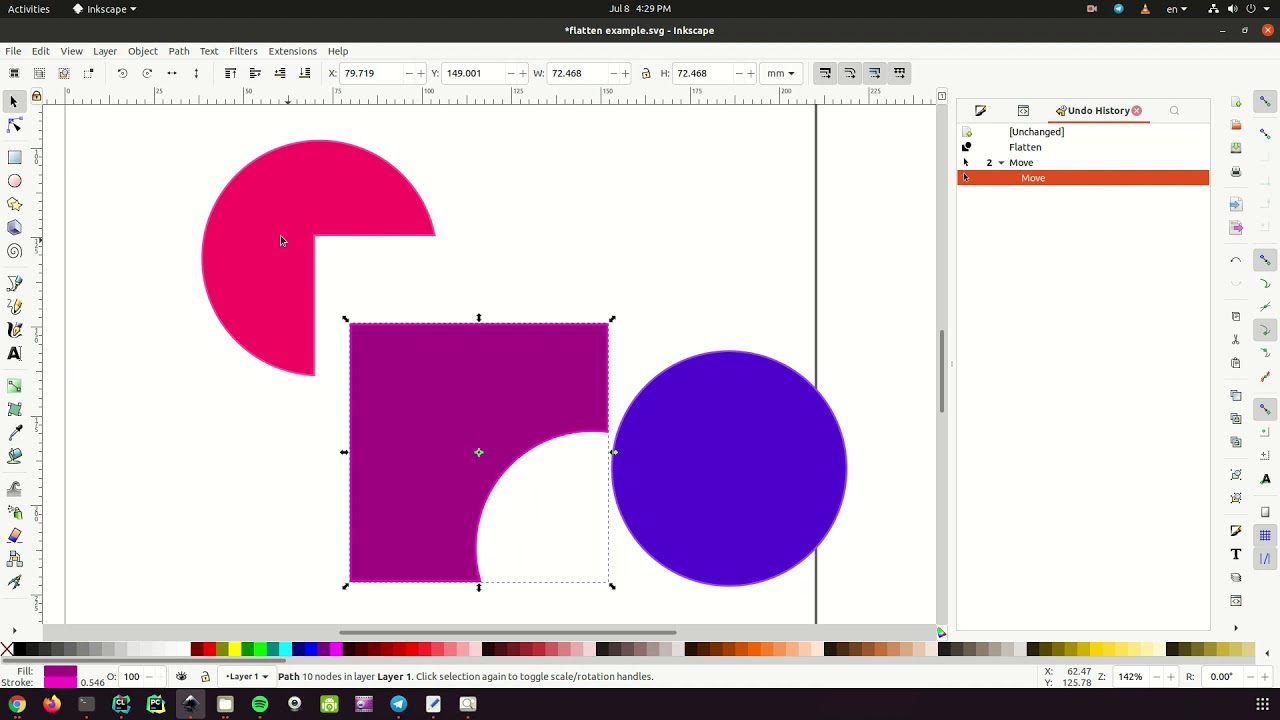This screenshot has width=1280, height=720.
Task: Select the Color dropper tool
Action: tap(14, 432)
